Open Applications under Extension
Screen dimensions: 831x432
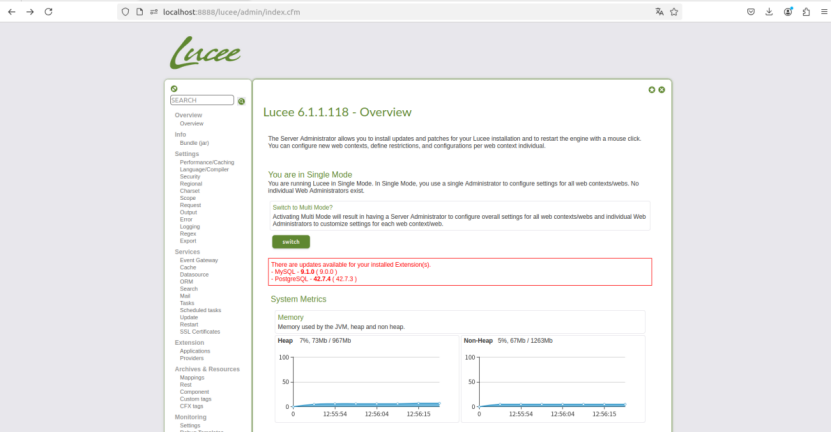pyautogui.click(x=194, y=351)
